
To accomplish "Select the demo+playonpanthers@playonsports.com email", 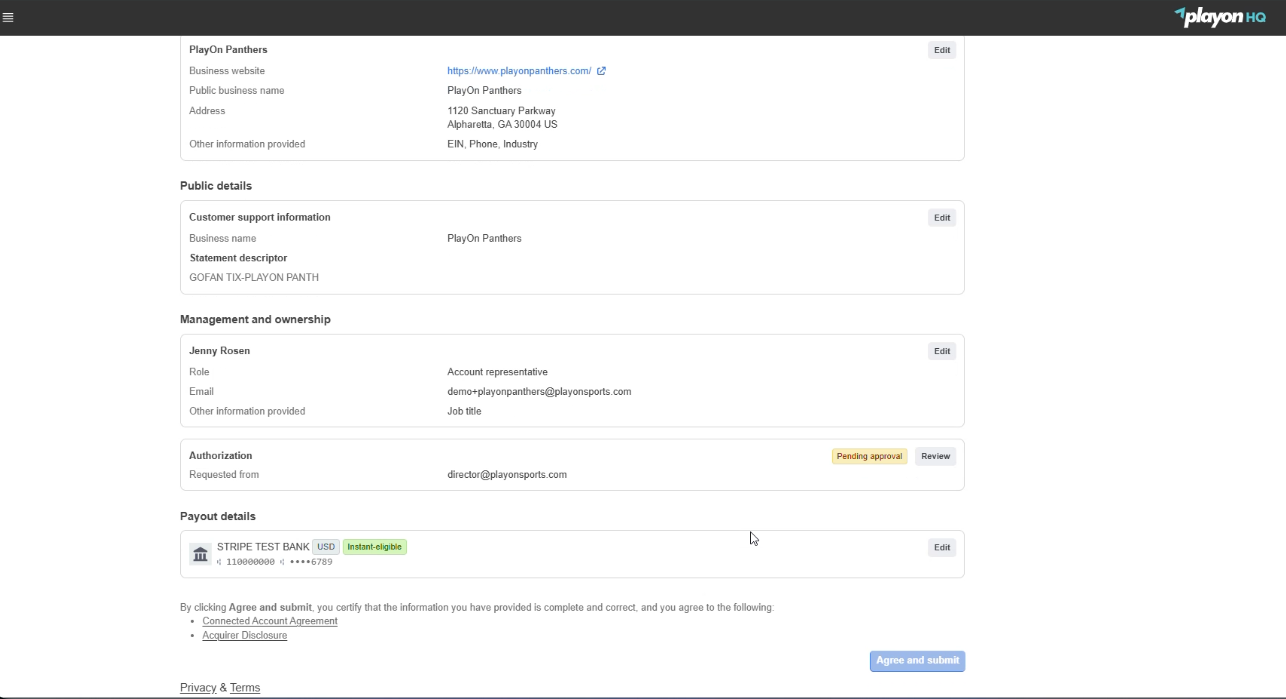I will click(539, 392).
